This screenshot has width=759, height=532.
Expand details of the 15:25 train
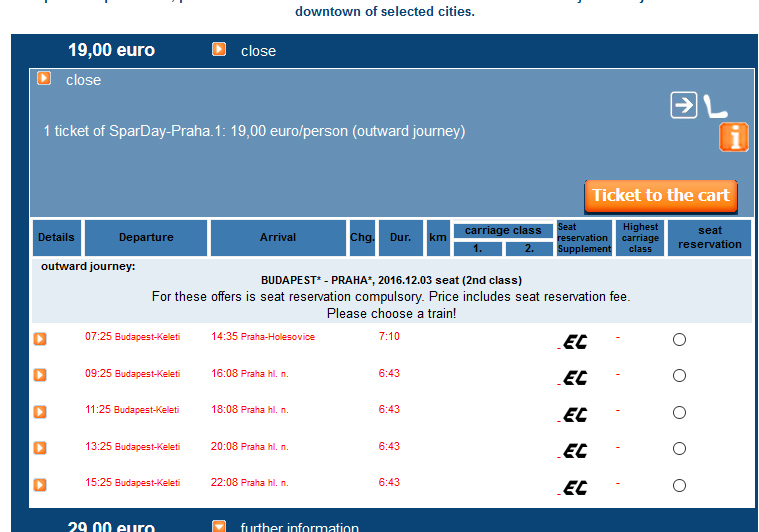coord(40,485)
